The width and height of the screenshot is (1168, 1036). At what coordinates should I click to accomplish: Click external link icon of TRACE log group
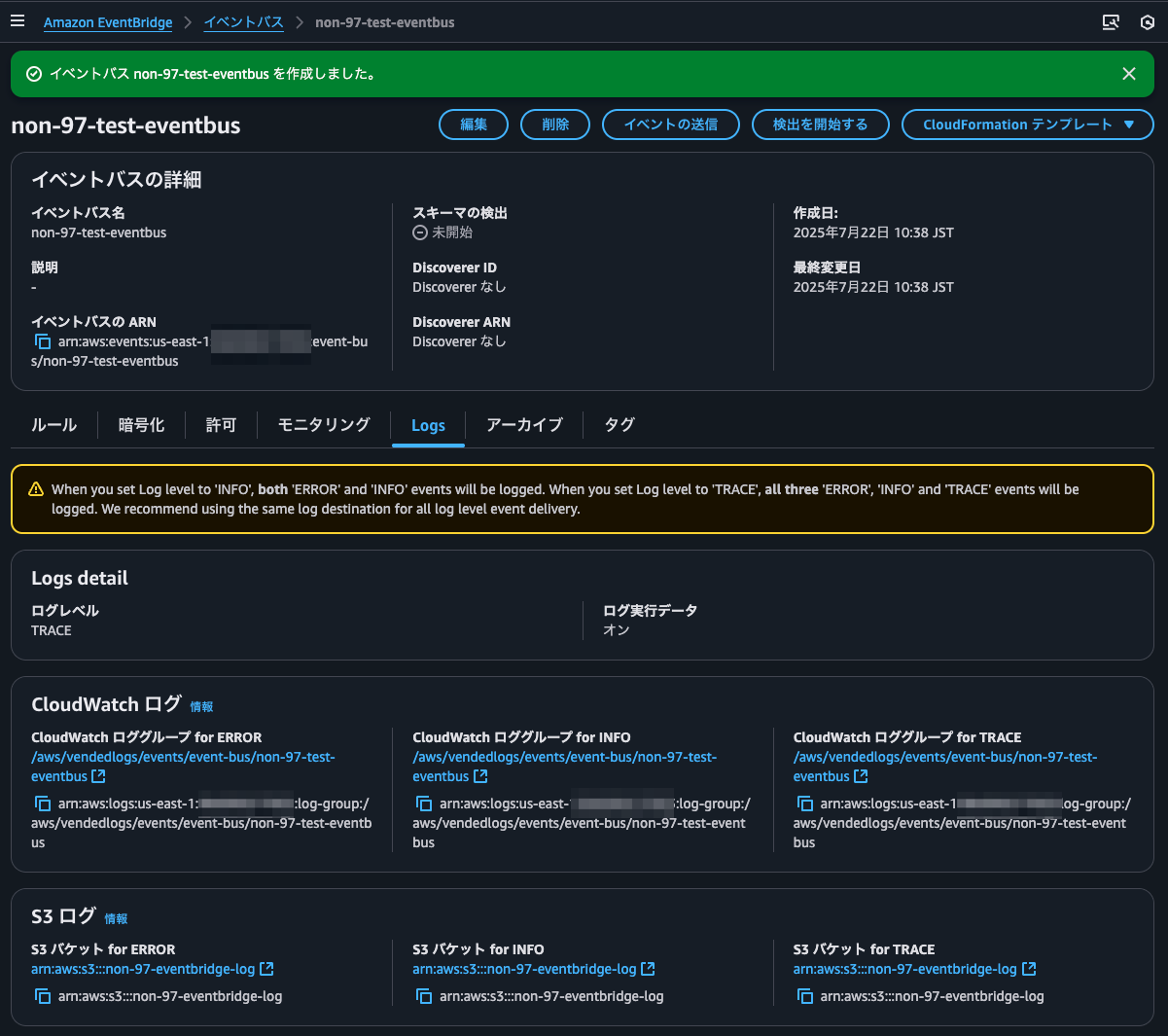point(861,776)
